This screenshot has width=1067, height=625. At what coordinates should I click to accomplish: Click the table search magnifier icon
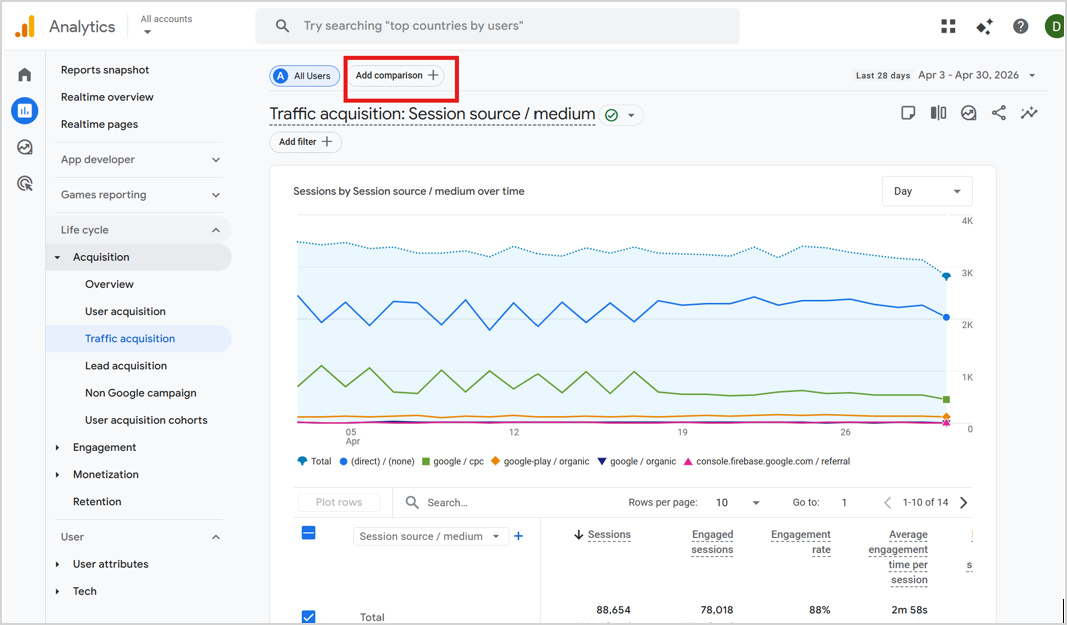tap(412, 502)
